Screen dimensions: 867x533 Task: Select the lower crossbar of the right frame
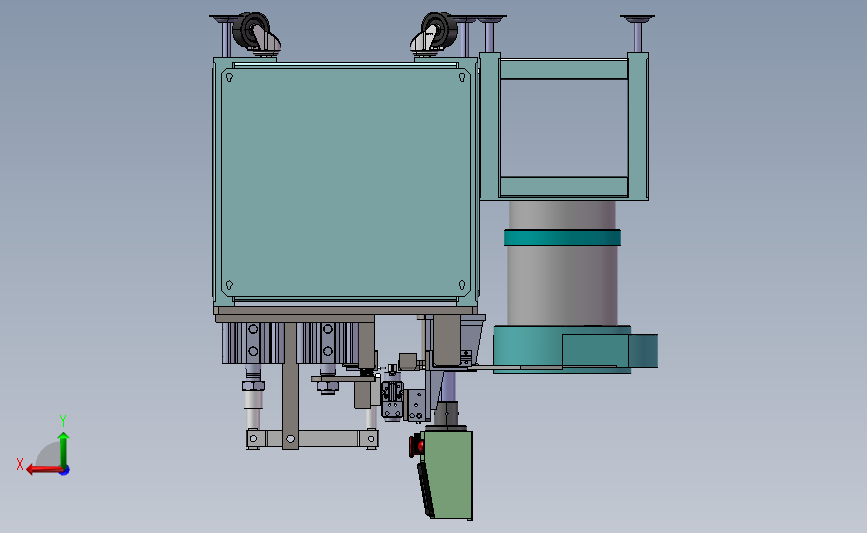(563, 186)
